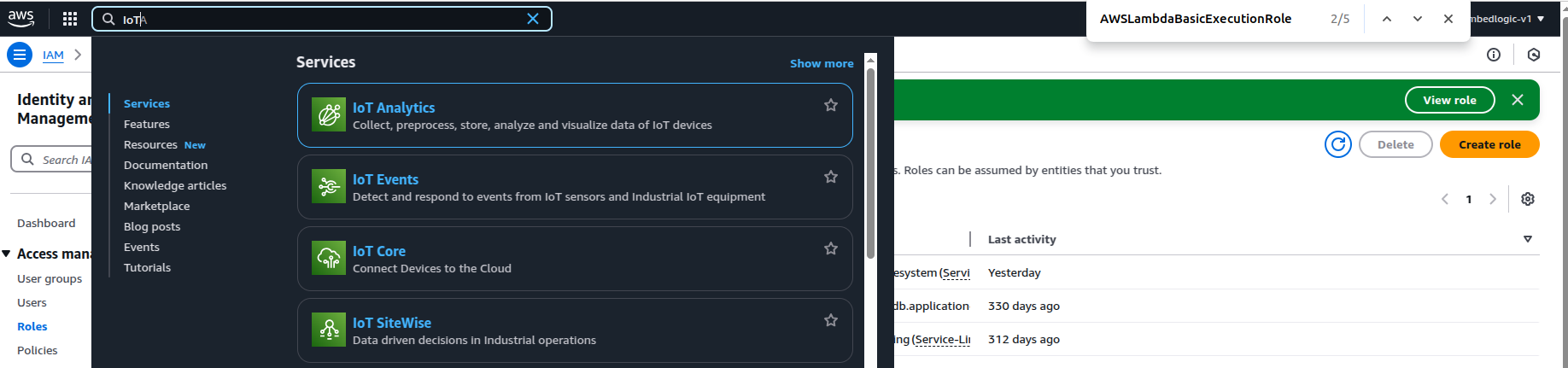1568x368 pixels.
Task: Click the IoT Core service icon
Action: (329, 258)
